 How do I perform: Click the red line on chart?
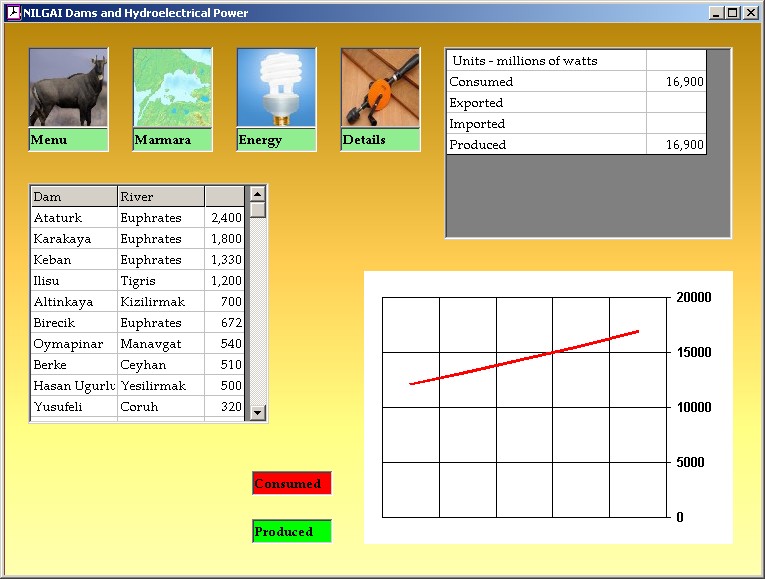525,358
